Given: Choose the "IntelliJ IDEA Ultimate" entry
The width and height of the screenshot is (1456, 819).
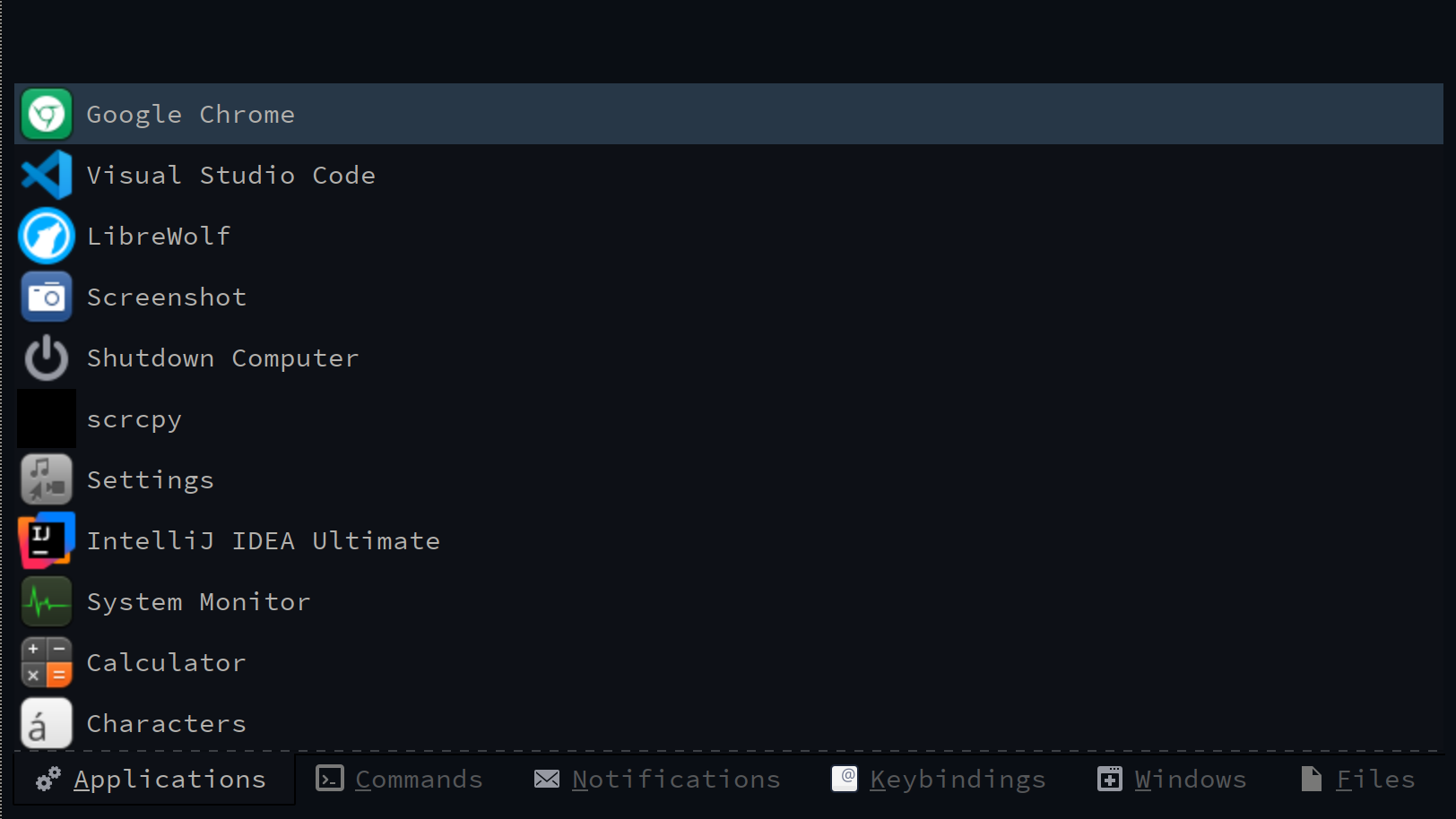Looking at the screenshot, I should [729, 540].
